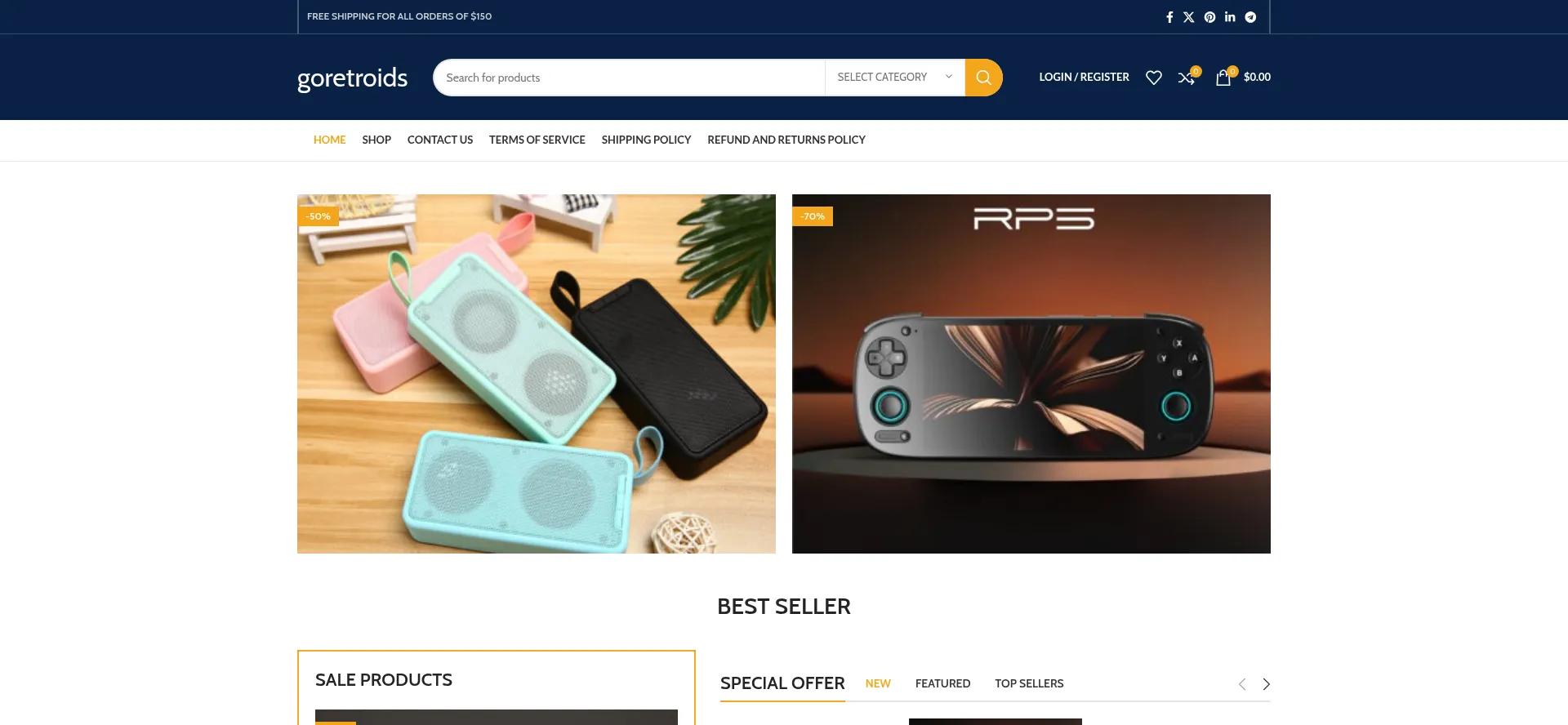1568x725 pixels.
Task: Click the Login / Register link
Action: (1084, 77)
